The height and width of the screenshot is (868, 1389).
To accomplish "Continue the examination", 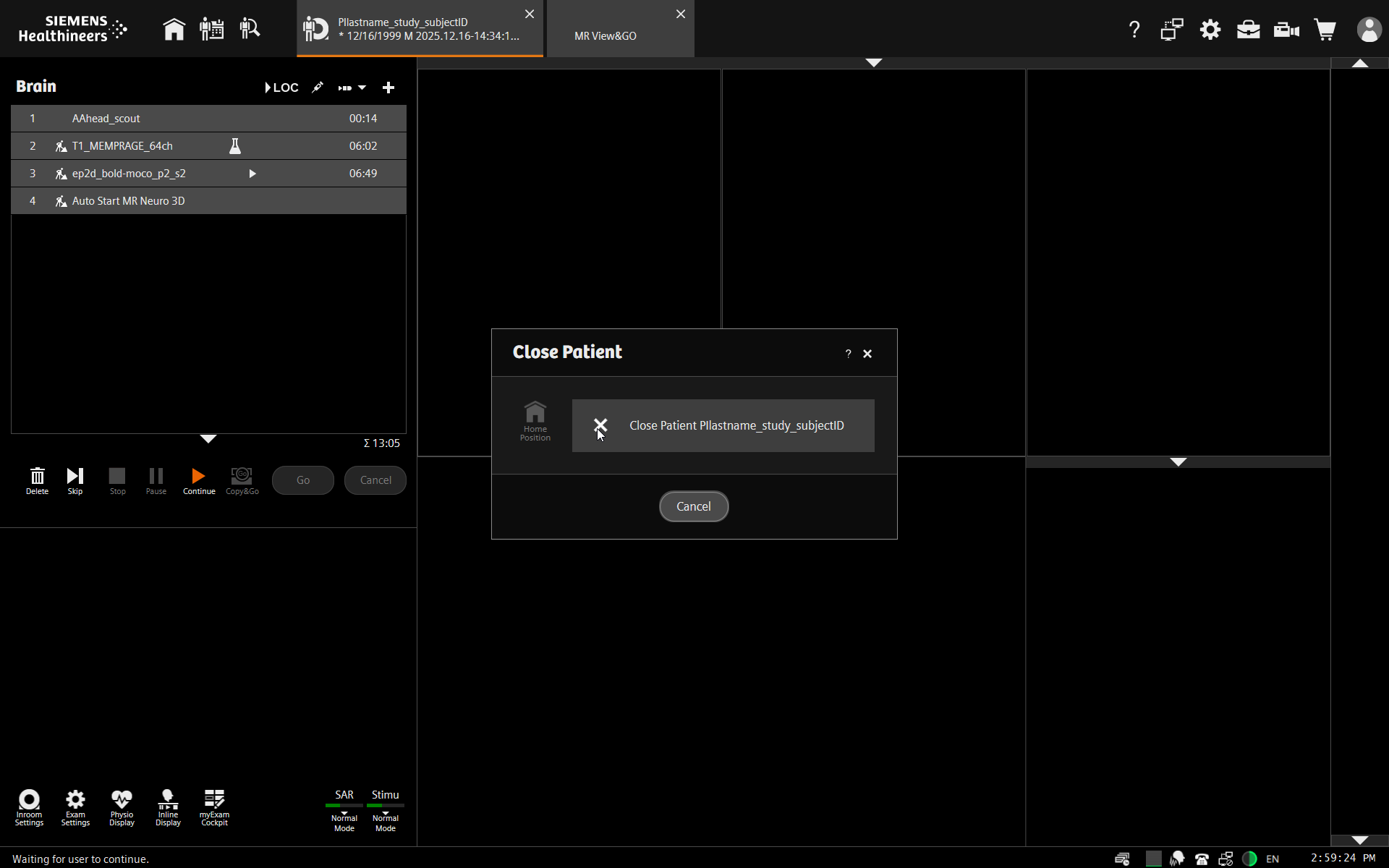I will (x=199, y=481).
